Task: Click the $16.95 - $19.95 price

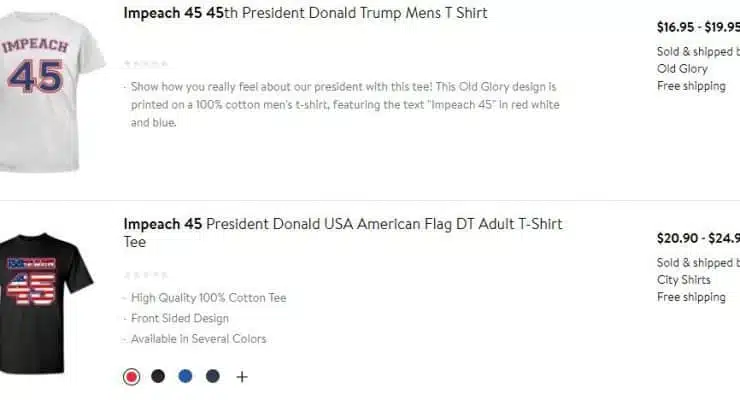Action: coord(698,27)
